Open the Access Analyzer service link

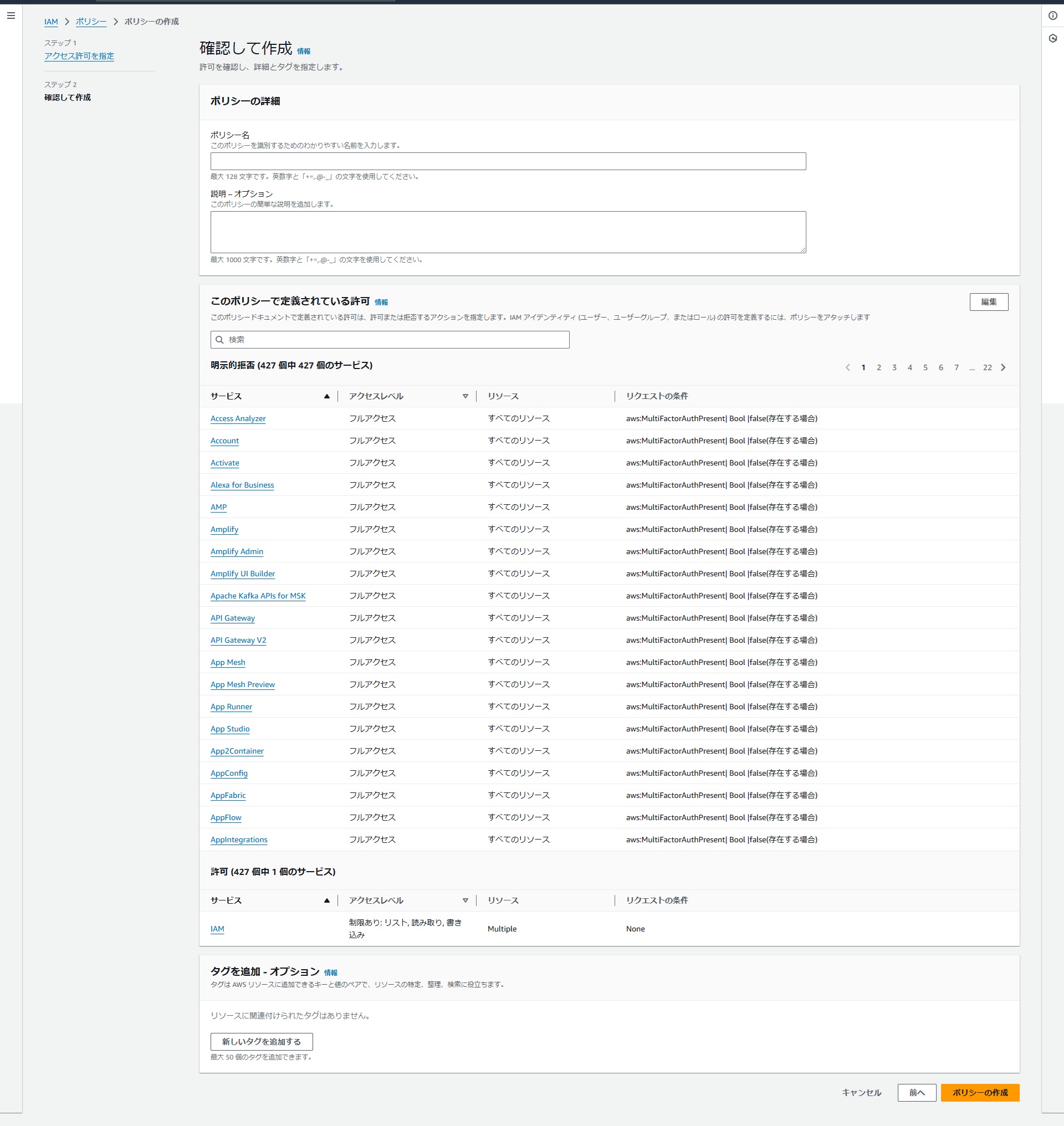point(238,418)
